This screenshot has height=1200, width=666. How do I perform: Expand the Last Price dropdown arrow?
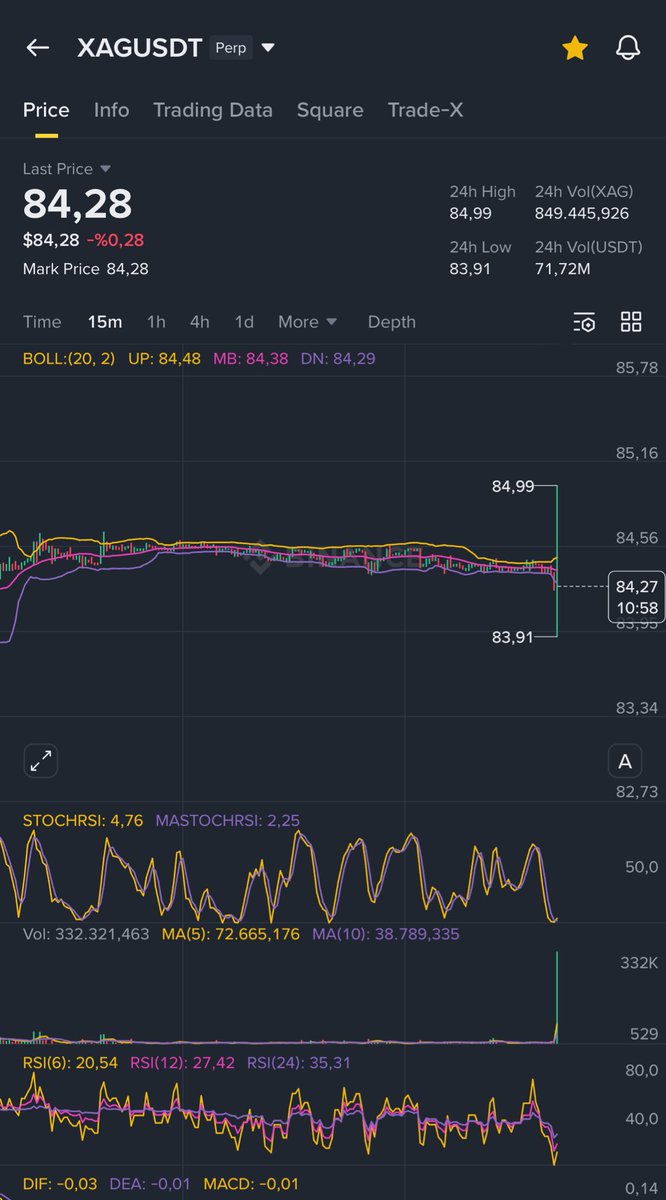coord(105,169)
